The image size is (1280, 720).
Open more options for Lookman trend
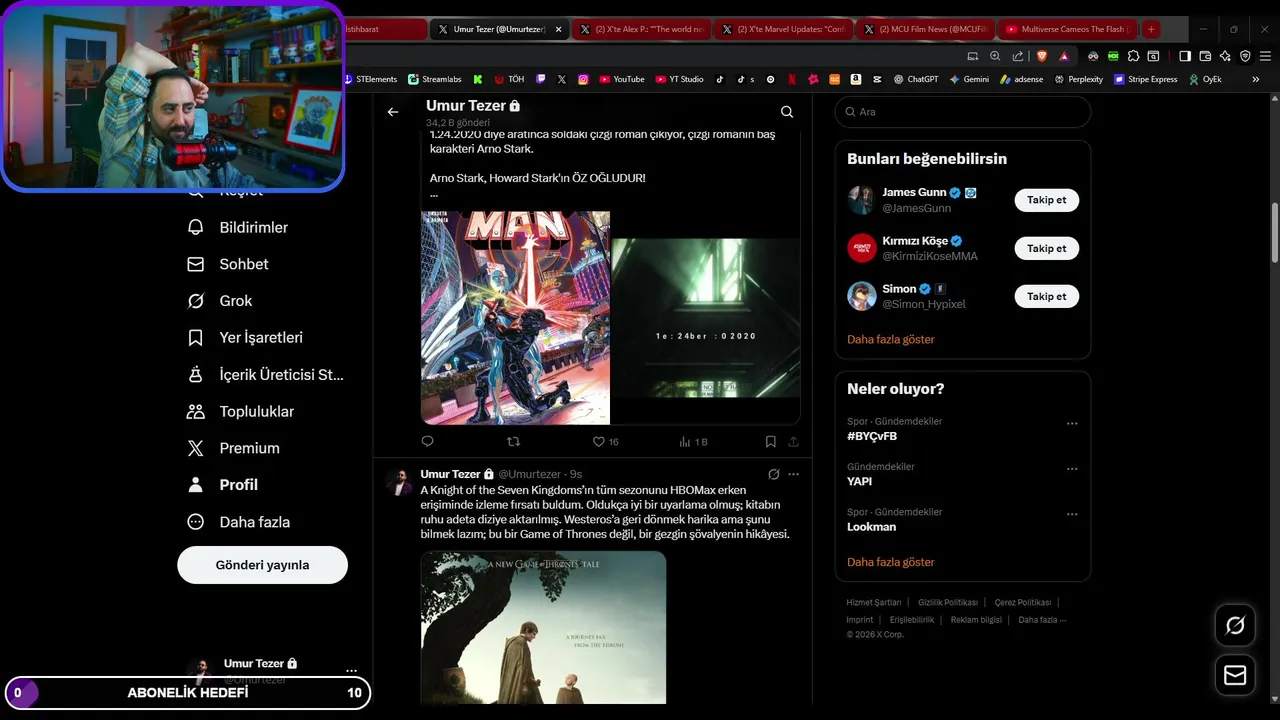(1072, 514)
